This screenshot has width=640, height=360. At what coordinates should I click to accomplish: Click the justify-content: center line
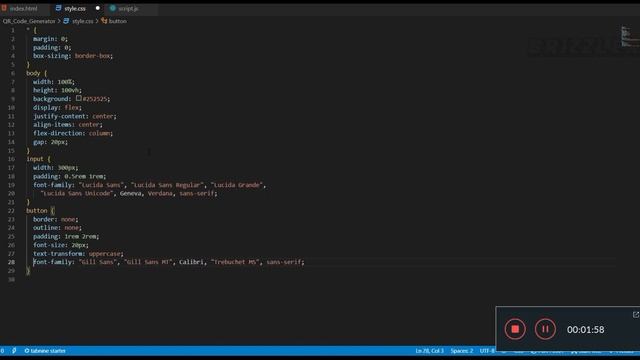(75, 116)
